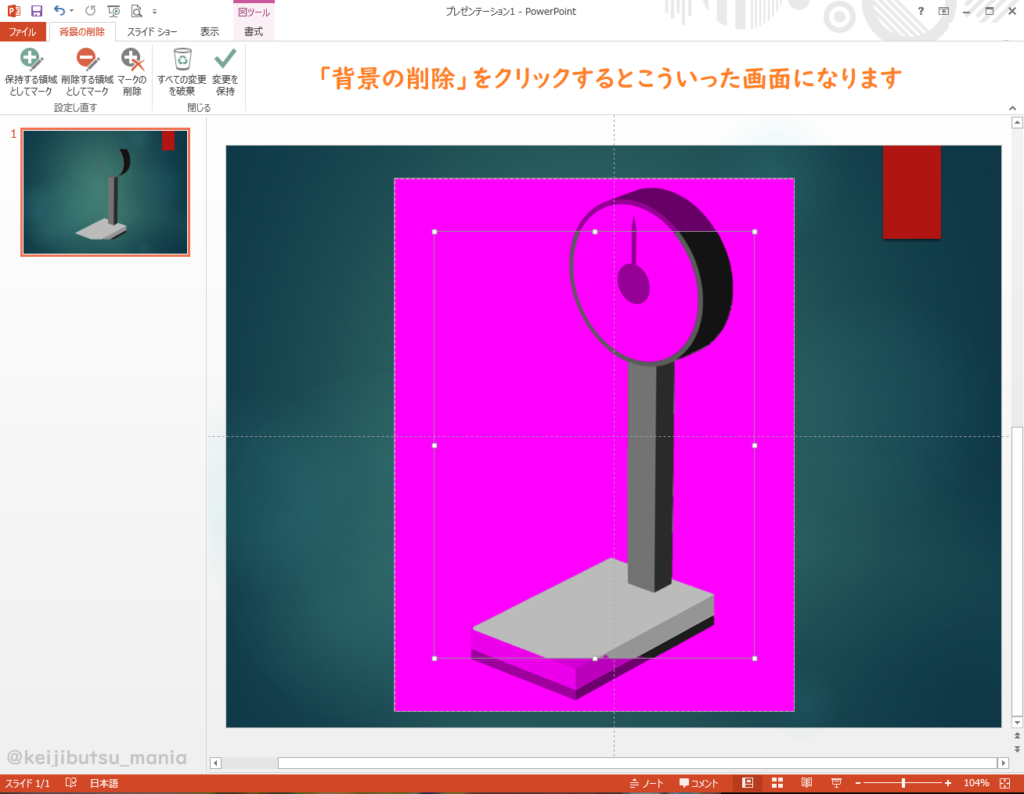Image resolution: width=1024 pixels, height=794 pixels.
Task: Open the Undo history dropdown
Action: (x=70, y=10)
